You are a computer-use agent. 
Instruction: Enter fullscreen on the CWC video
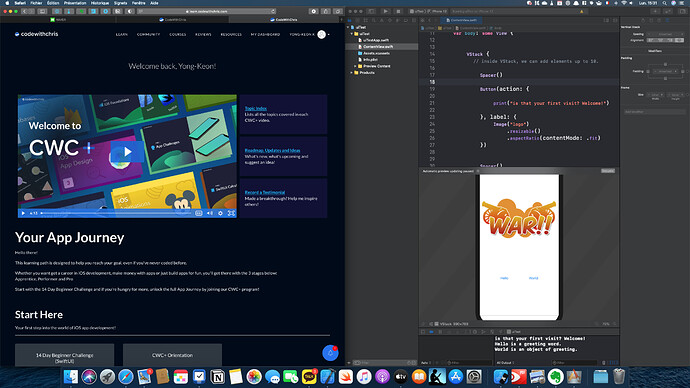(x=231, y=213)
